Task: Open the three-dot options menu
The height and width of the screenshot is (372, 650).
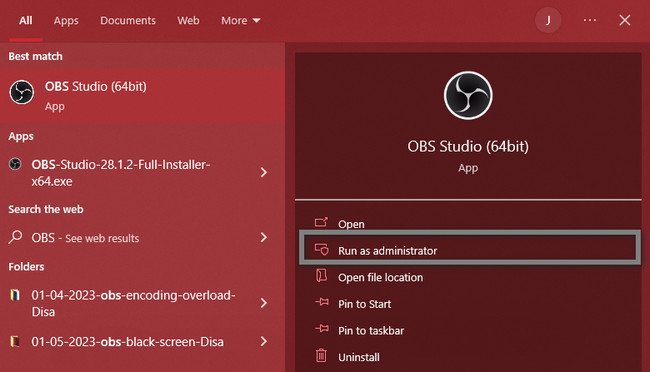Action: [x=589, y=20]
